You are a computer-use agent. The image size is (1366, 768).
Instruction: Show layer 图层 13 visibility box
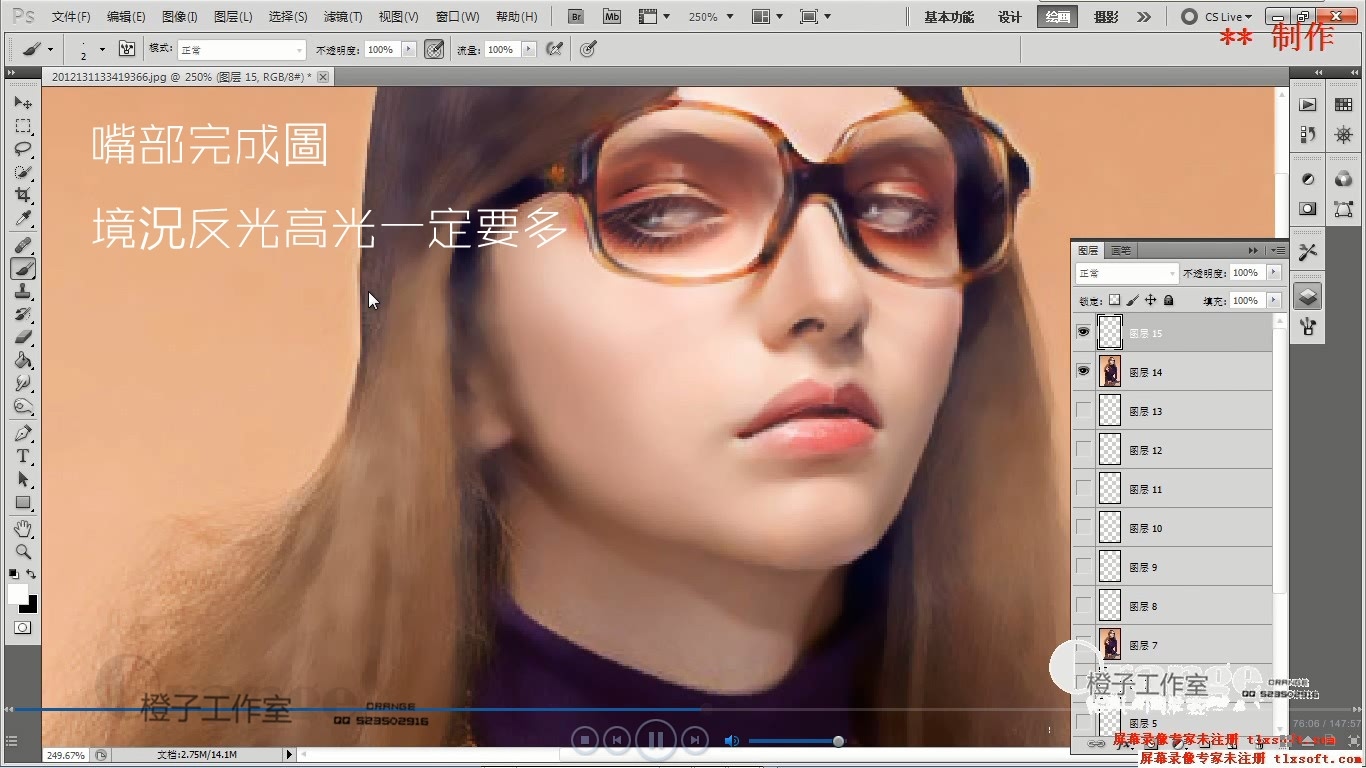(x=1083, y=410)
